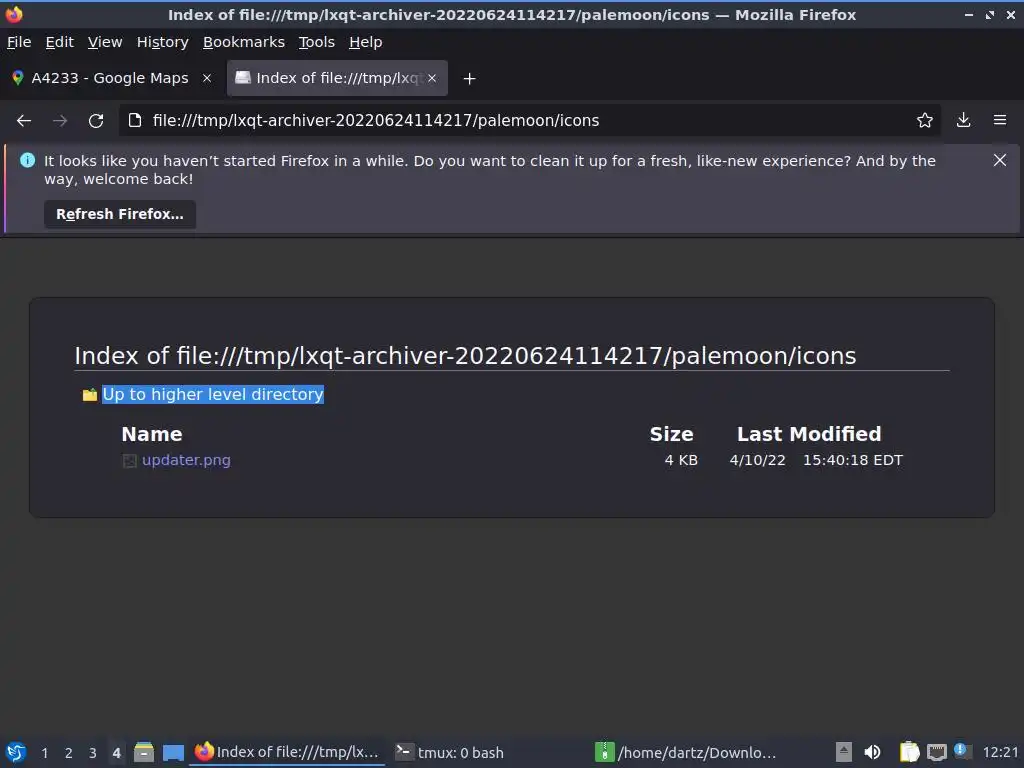Click the blue show desktop icon in the taskbar
The width and height of the screenshot is (1024, 768).
173,752
